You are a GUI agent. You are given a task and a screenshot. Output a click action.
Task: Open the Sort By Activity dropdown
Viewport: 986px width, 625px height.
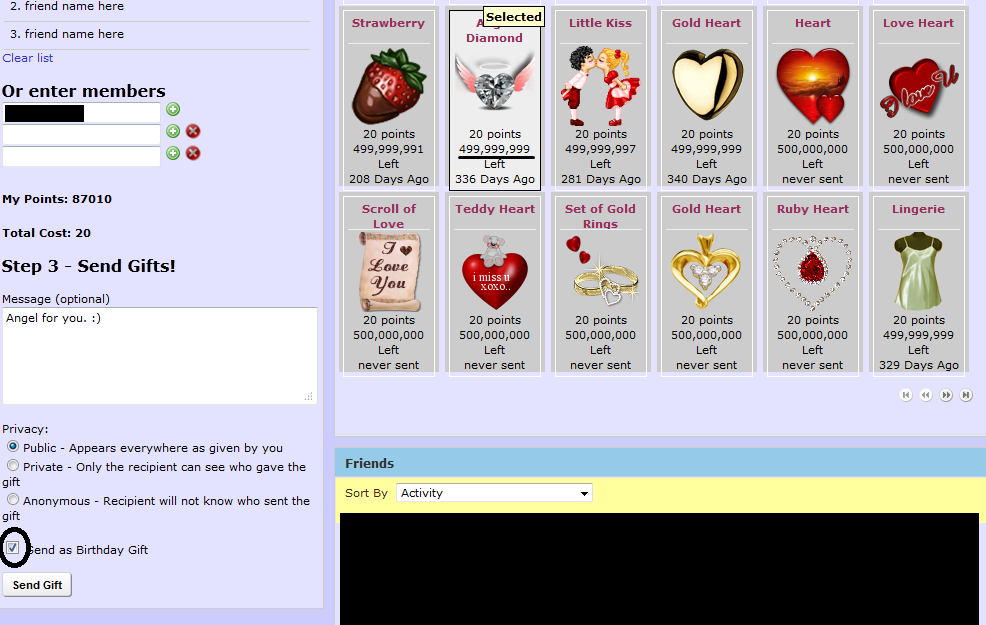[494, 493]
